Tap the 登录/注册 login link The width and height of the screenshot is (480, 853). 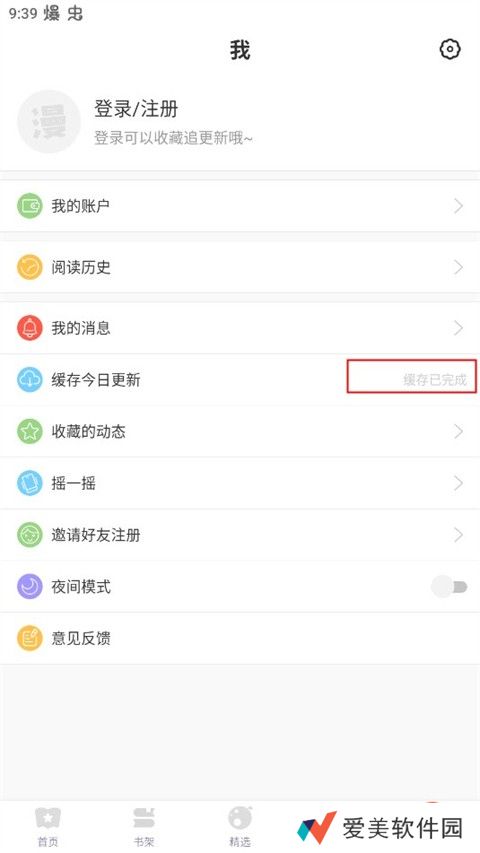(x=136, y=109)
